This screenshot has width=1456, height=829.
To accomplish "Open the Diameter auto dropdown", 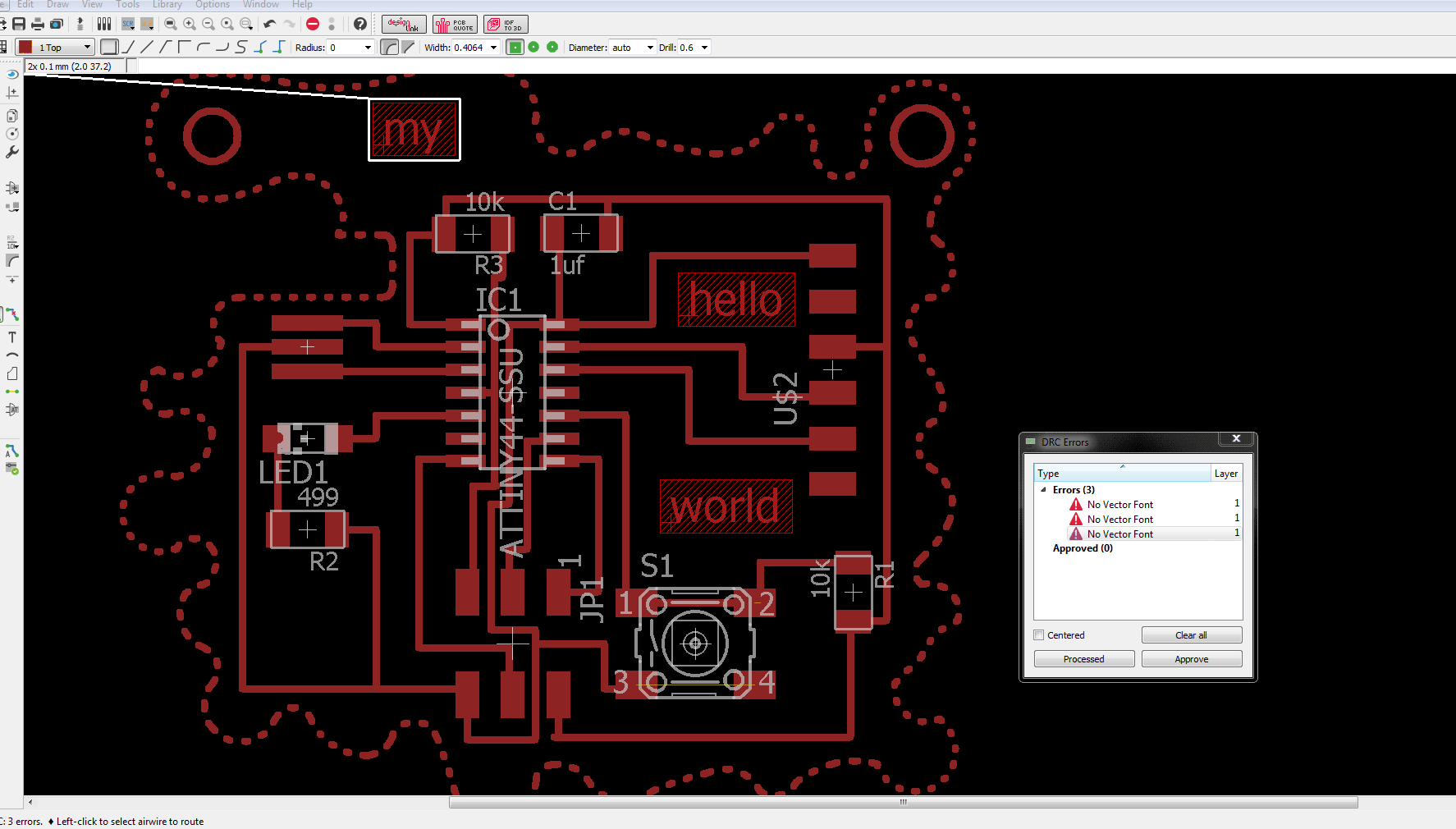I will pos(651,48).
